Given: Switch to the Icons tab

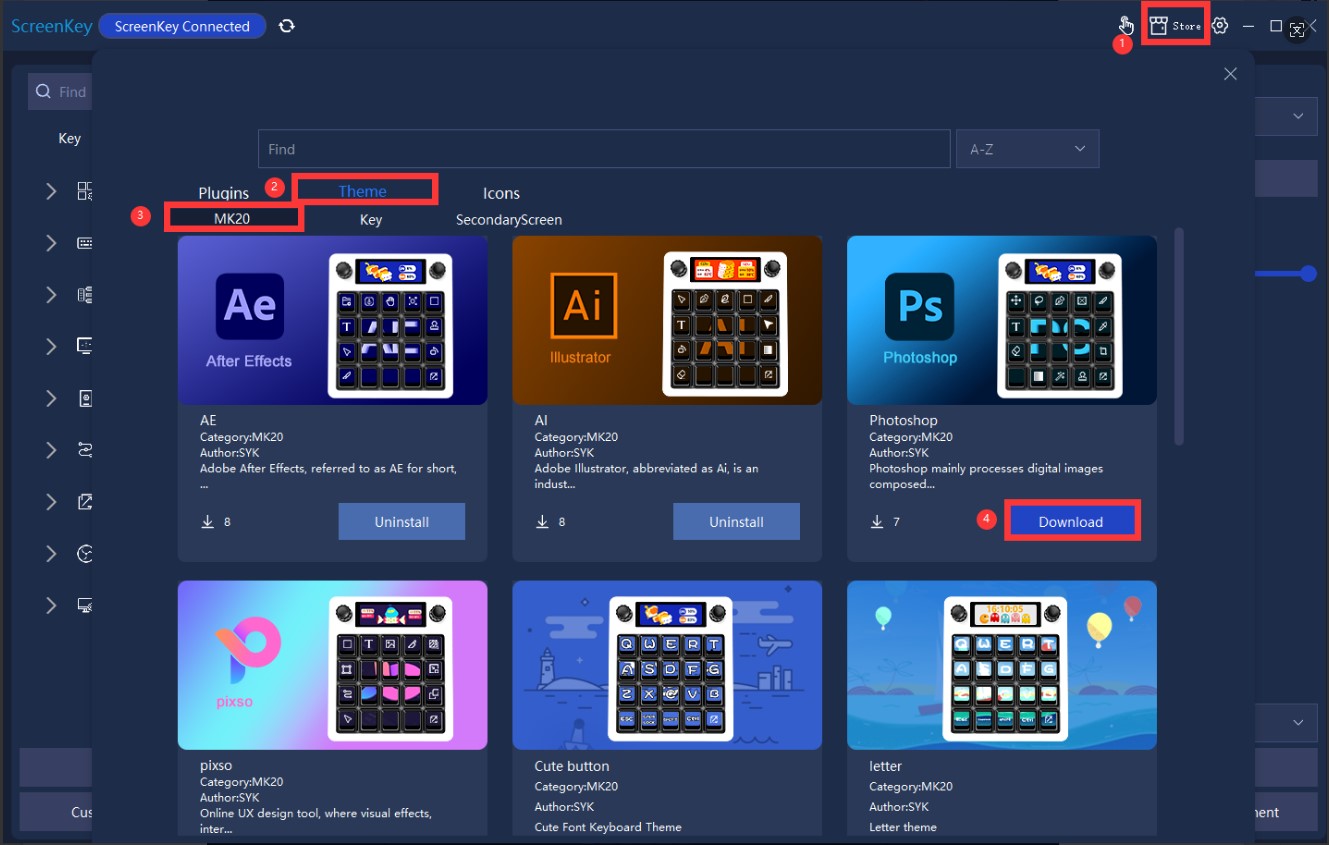Looking at the screenshot, I should (x=501, y=193).
